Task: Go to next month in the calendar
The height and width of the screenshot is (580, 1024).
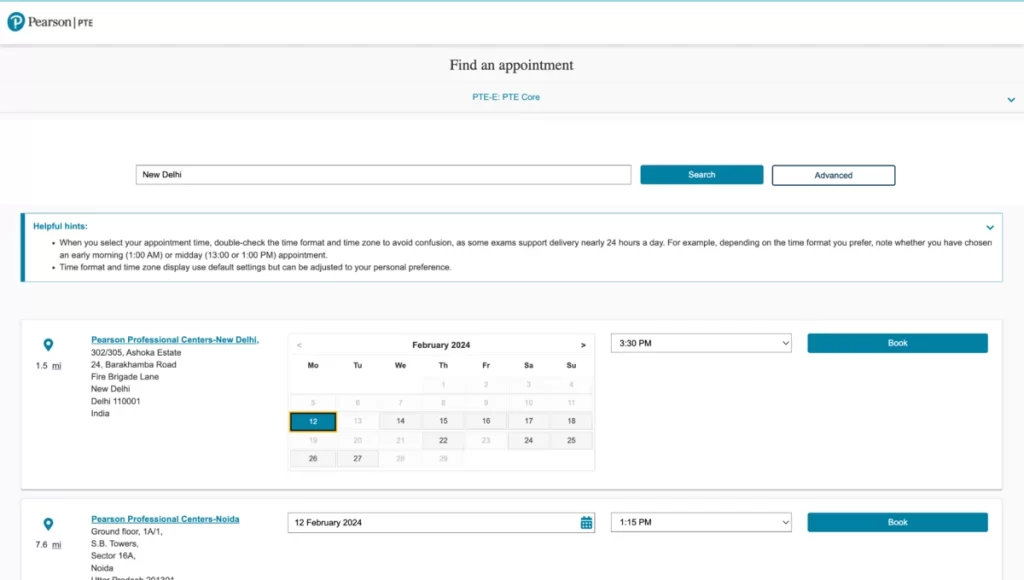Action: coord(583,344)
